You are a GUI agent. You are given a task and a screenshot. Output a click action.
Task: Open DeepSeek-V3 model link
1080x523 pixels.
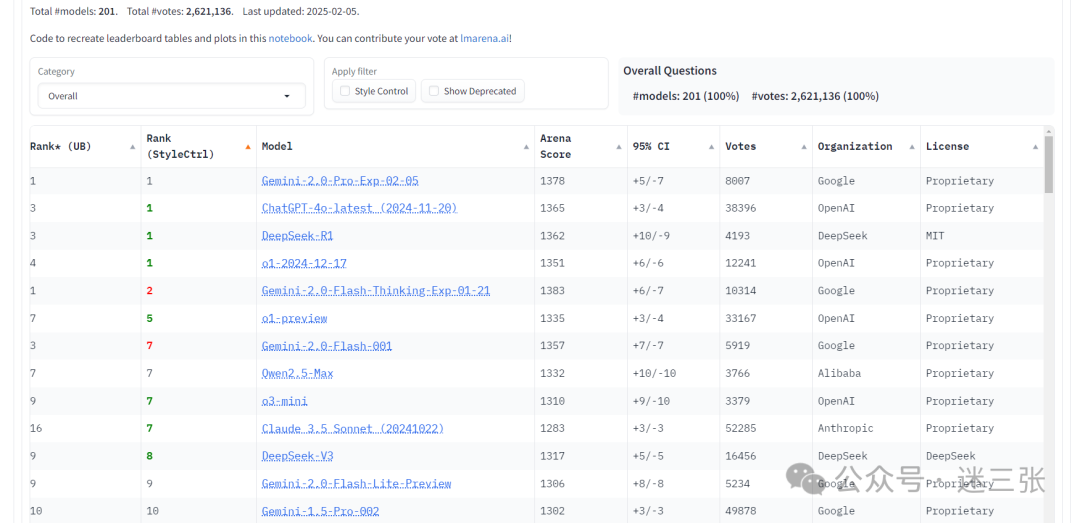pos(298,456)
